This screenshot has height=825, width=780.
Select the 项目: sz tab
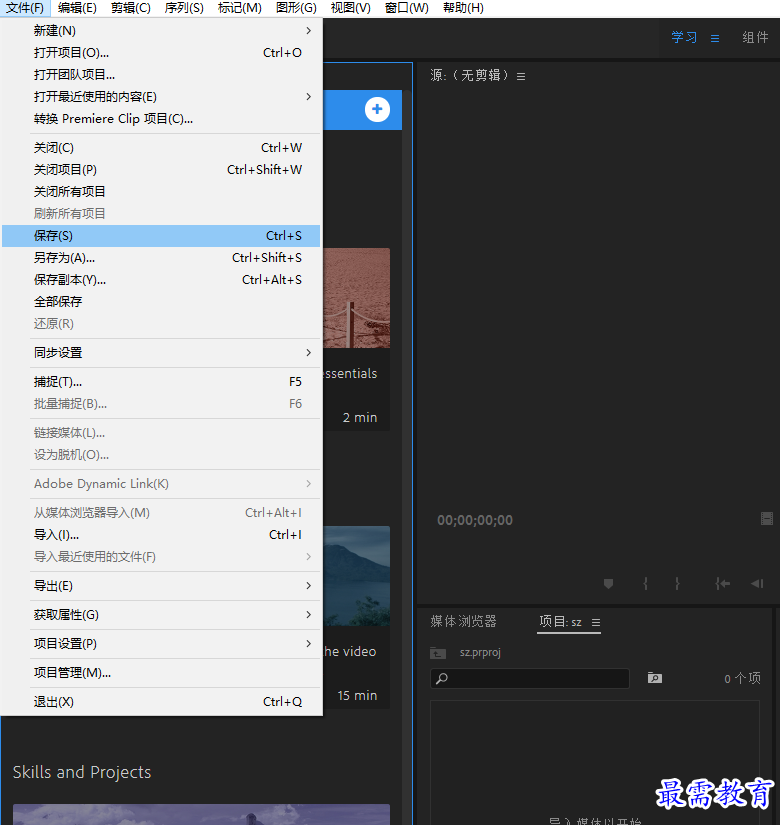pos(561,622)
